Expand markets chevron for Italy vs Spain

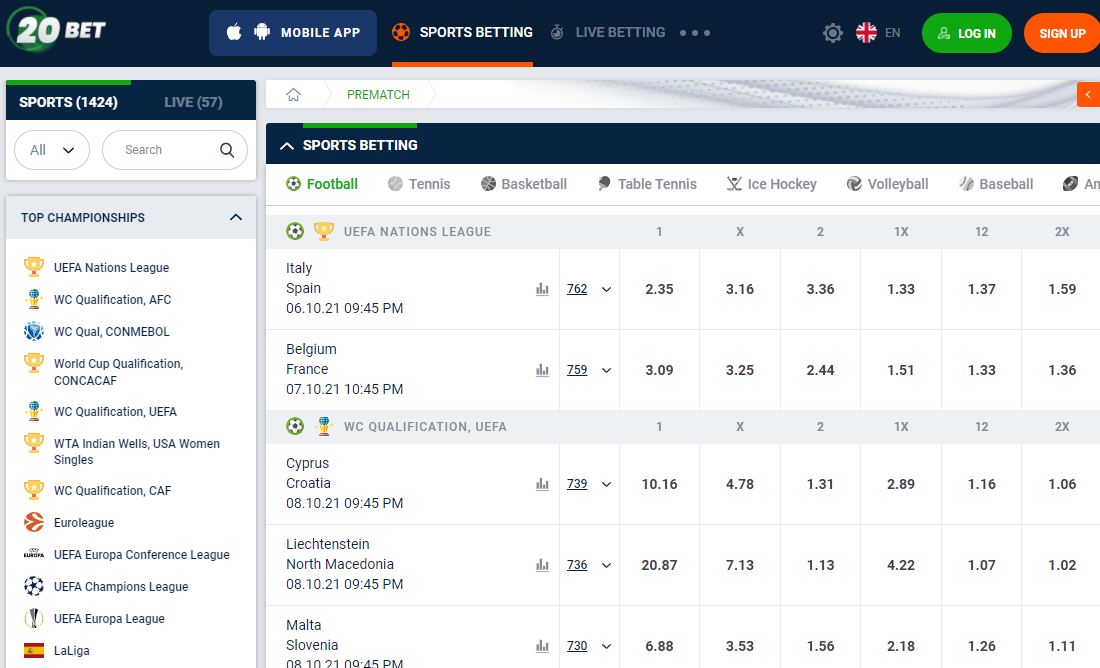coord(606,289)
